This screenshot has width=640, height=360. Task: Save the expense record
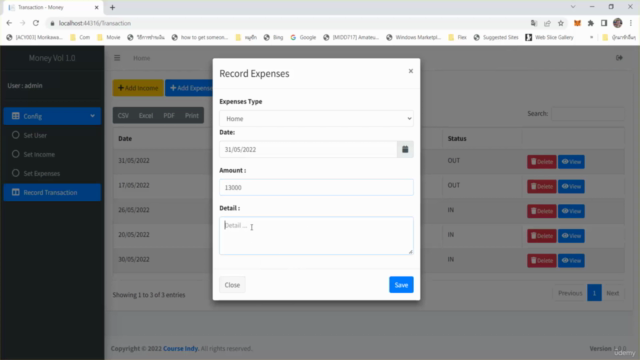click(401, 285)
